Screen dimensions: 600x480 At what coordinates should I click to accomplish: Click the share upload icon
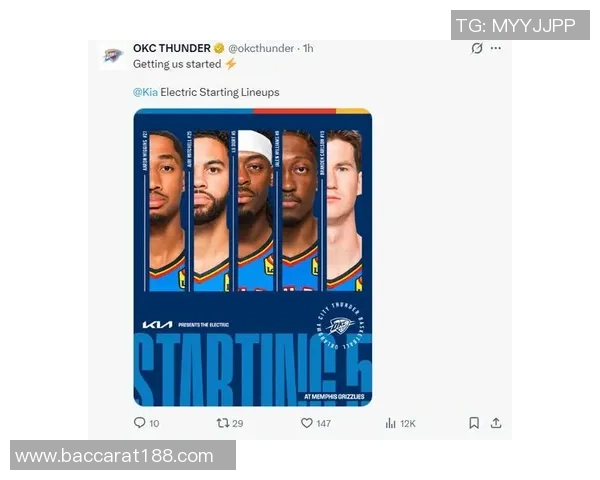click(496, 423)
